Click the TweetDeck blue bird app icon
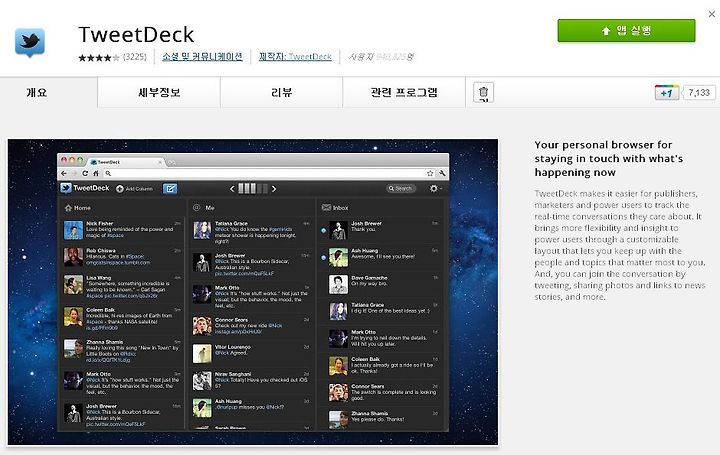The image size is (720, 455). [x=30, y=42]
